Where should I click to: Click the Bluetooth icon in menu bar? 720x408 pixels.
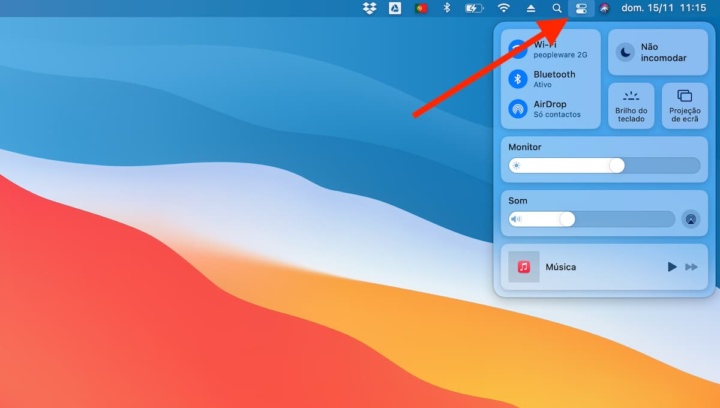click(447, 8)
